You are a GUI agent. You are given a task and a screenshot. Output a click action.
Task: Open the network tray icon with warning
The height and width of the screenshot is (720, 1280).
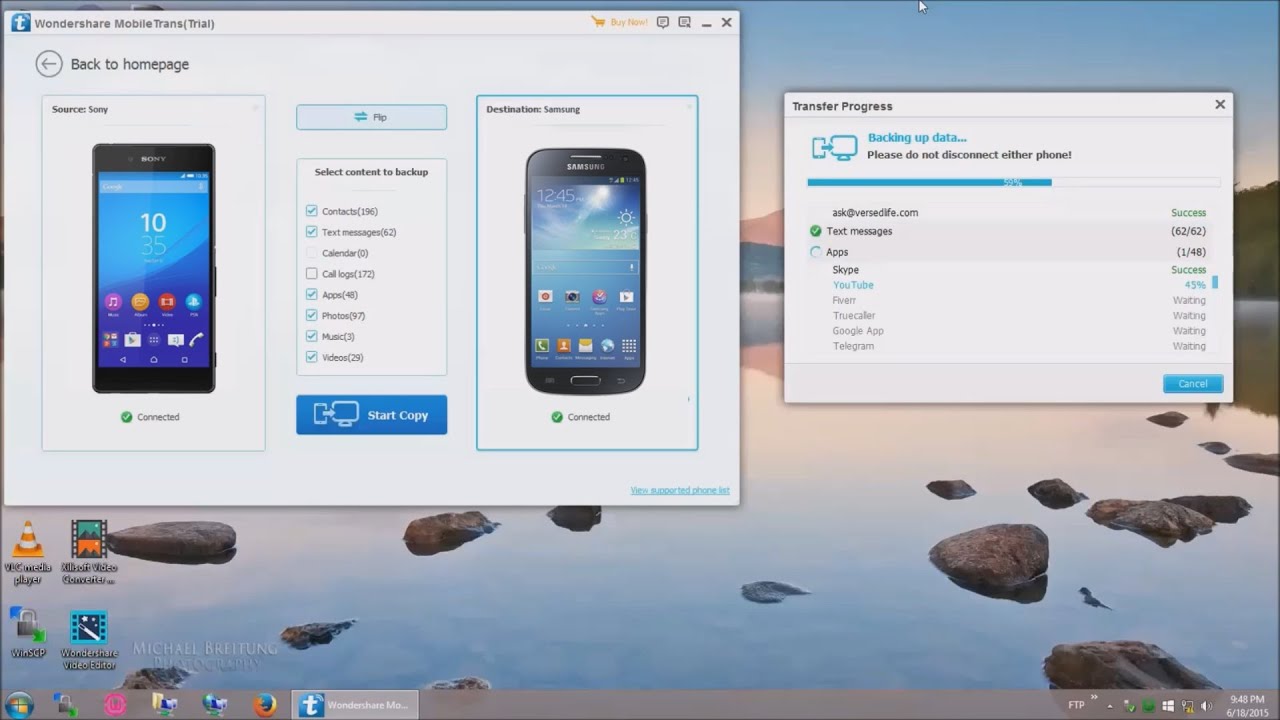click(x=1187, y=705)
